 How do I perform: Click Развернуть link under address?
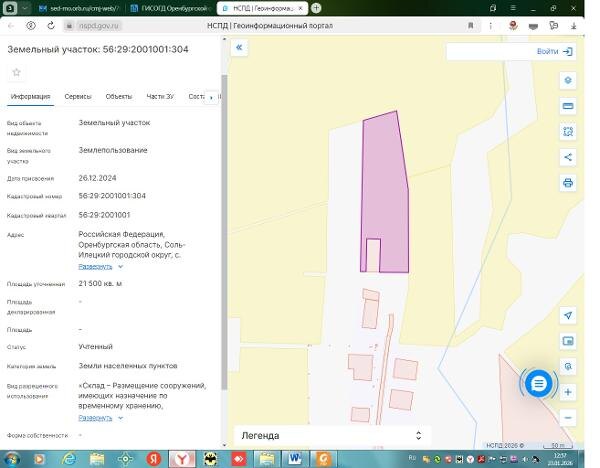click(x=95, y=267)
